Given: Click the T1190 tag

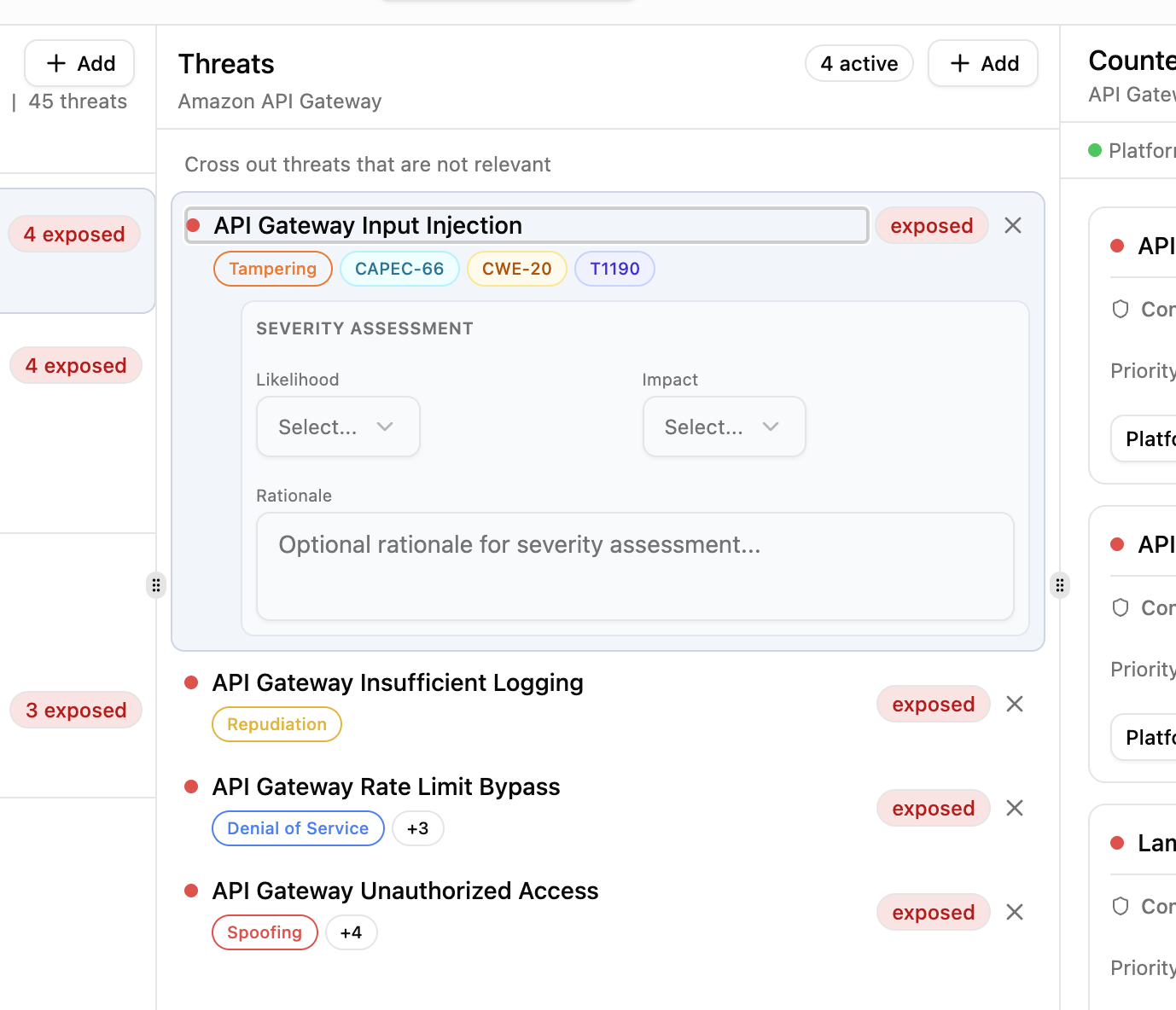Looking at the screenshot, I should (614, 269).
